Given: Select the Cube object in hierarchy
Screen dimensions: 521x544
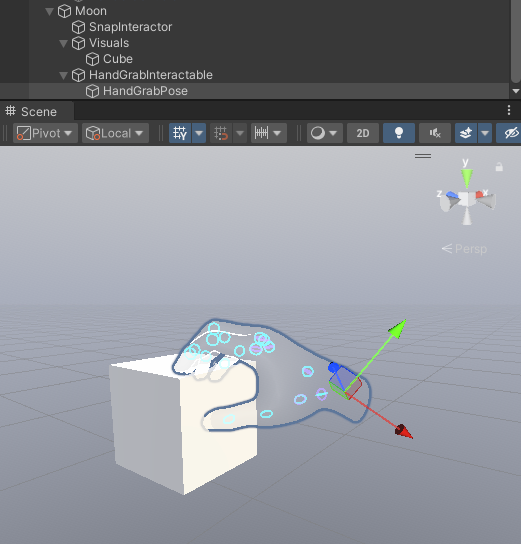Looking at the screenshot, I should point(118,59).
